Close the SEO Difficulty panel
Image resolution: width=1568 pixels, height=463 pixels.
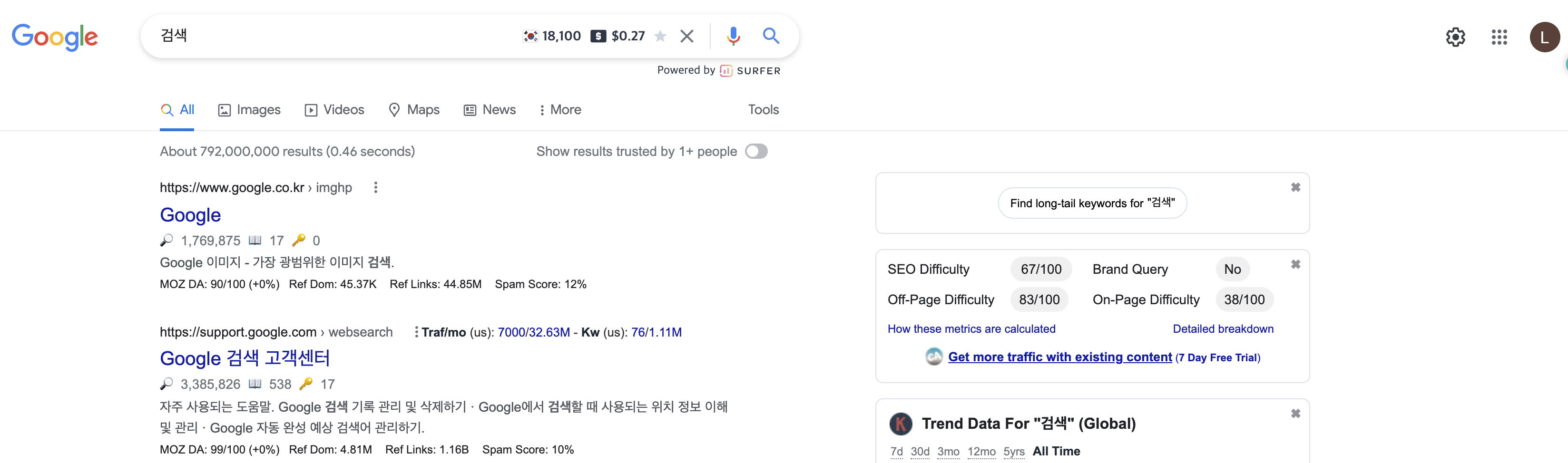(1295, 264)
